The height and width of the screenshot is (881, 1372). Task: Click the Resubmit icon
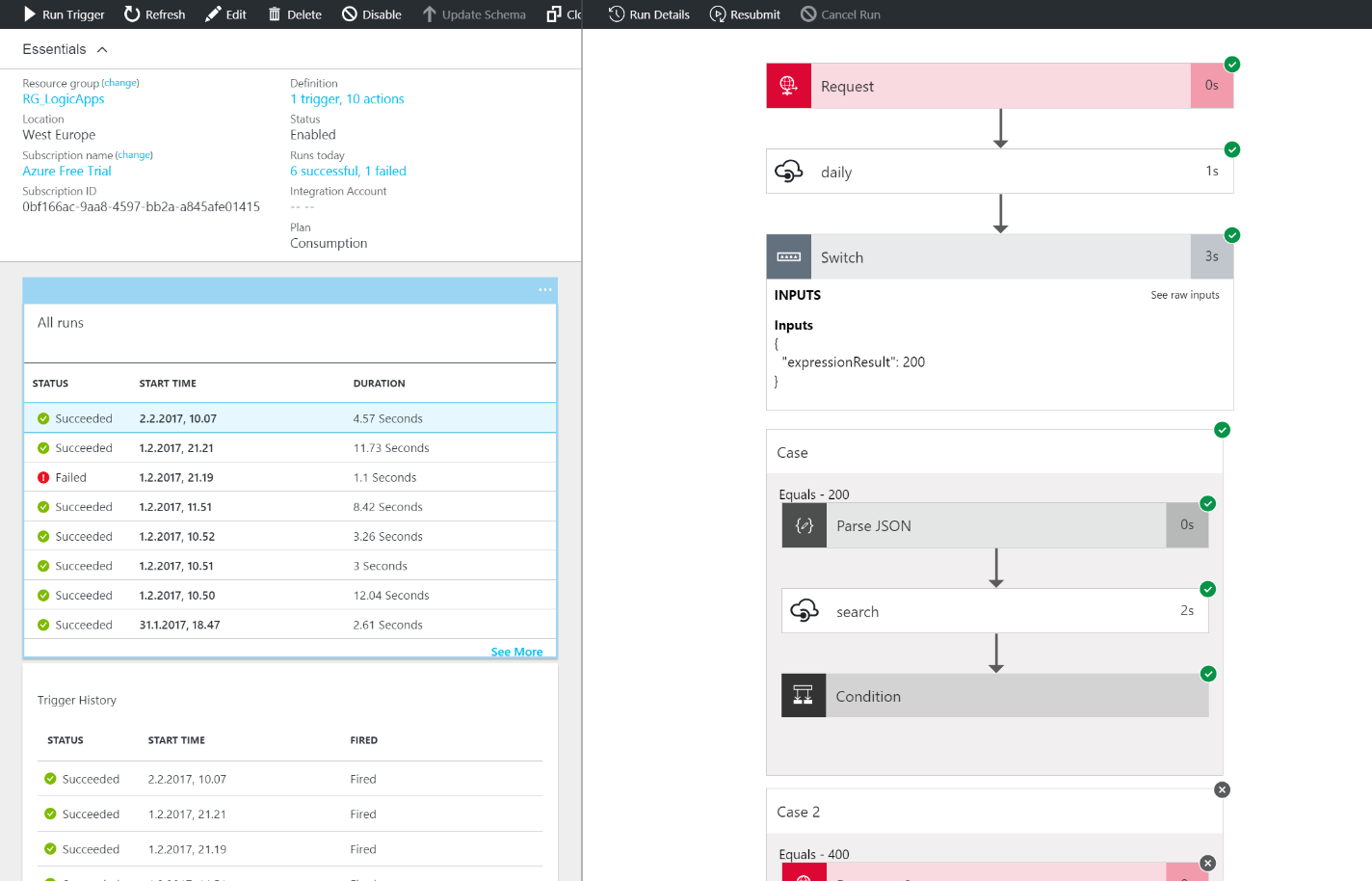(718, 14)
